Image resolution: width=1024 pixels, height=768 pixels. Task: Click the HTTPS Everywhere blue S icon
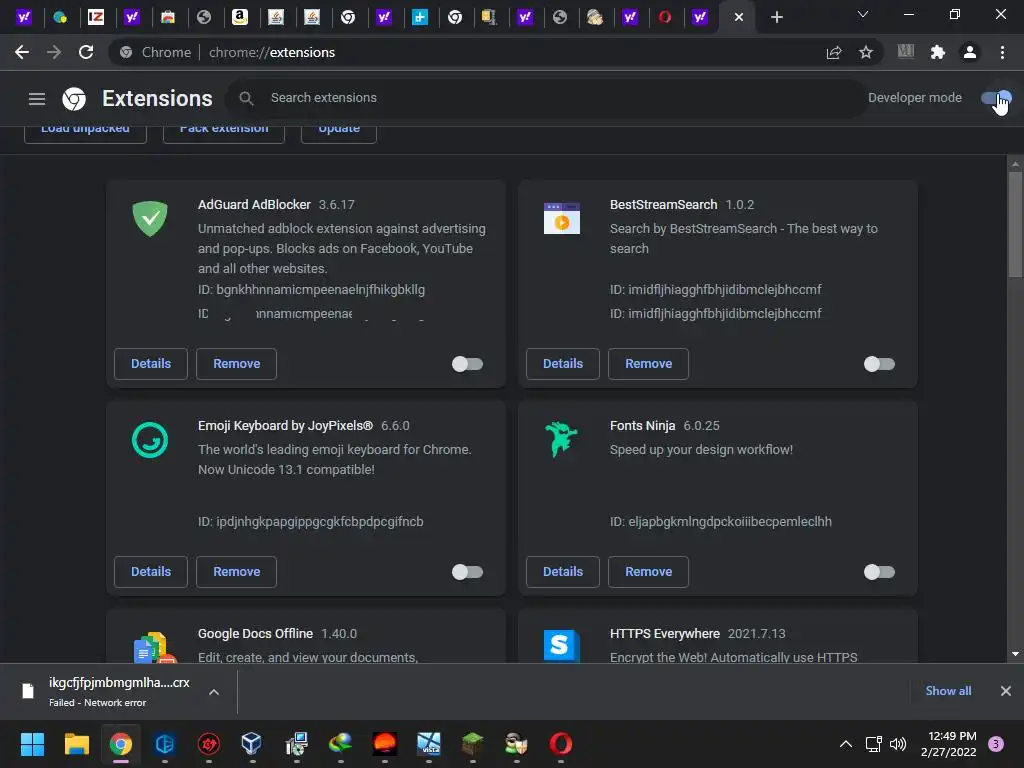[562, 646]
